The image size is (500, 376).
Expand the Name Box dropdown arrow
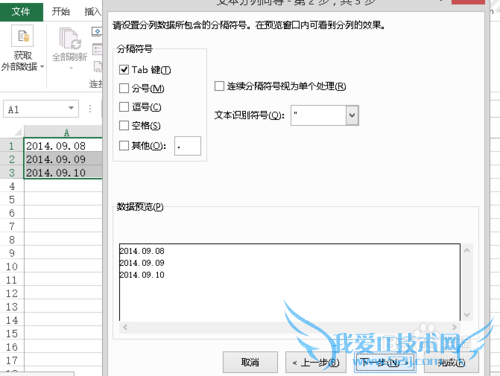point(71,108)
